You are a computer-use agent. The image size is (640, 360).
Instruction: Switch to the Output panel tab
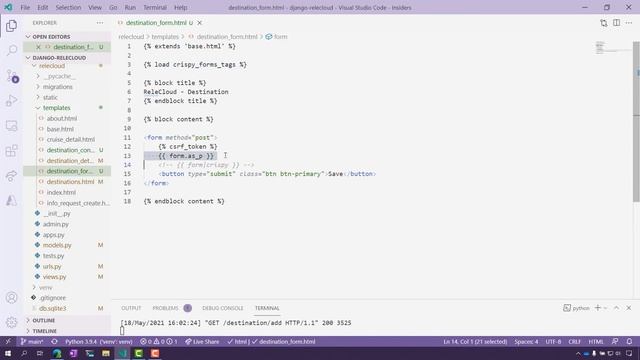click(131, 308)
